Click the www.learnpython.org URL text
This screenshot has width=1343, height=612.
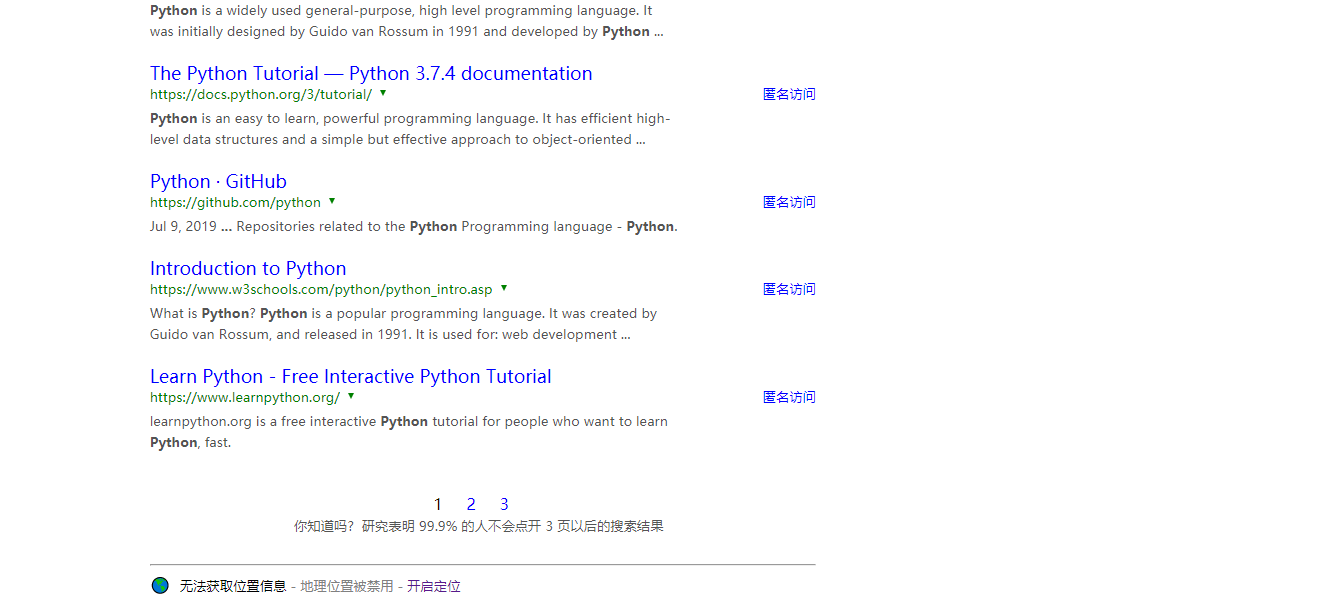click(245, 397)
